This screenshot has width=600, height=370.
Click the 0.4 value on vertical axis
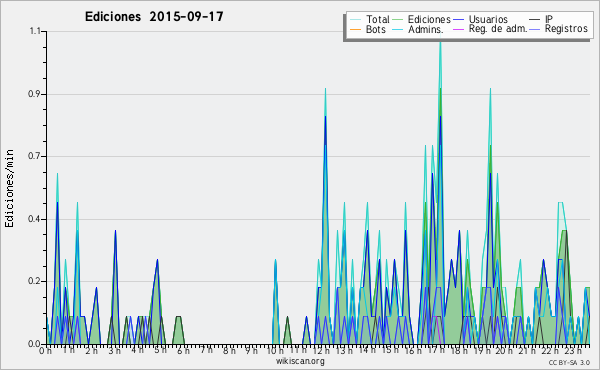34,219
